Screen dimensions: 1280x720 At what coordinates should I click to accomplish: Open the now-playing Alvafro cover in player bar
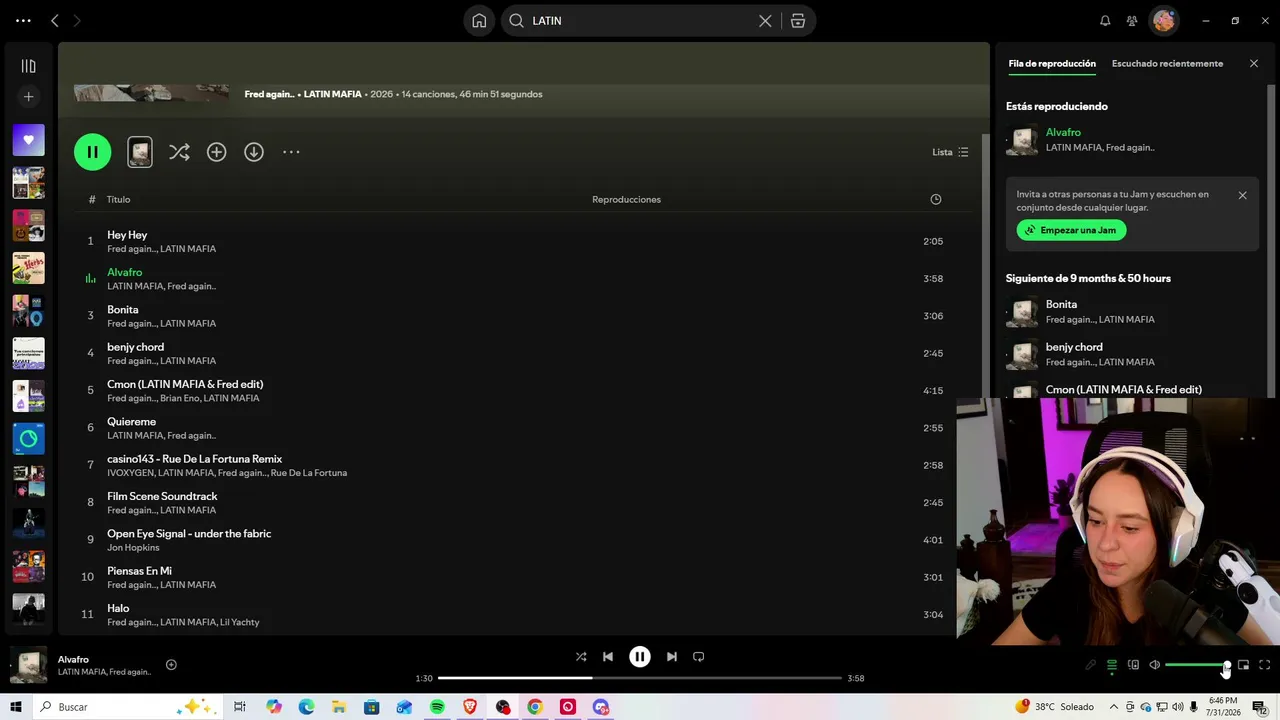(28, 665)
